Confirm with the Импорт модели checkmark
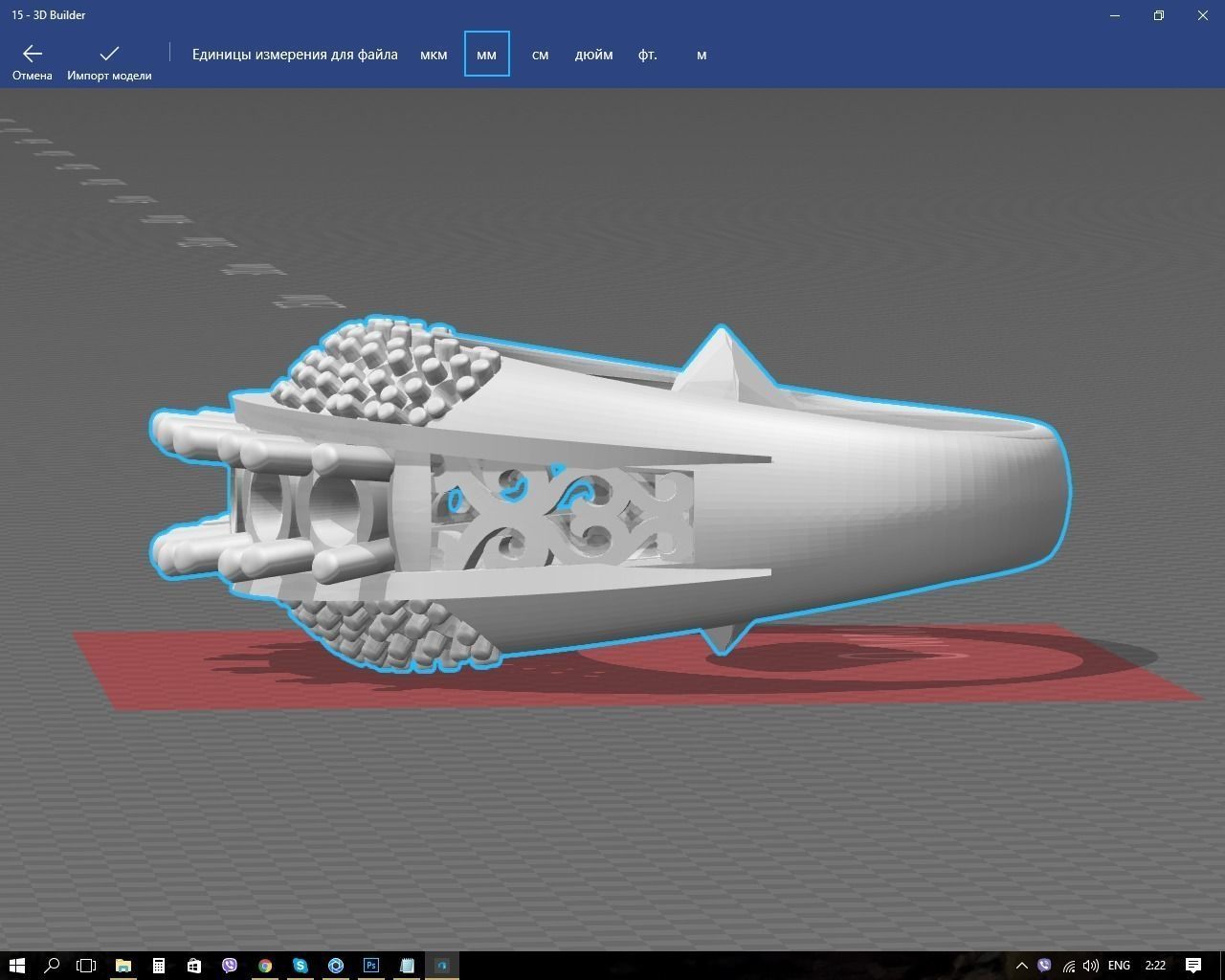1225x980 pixels. click(x=109, y=61)
